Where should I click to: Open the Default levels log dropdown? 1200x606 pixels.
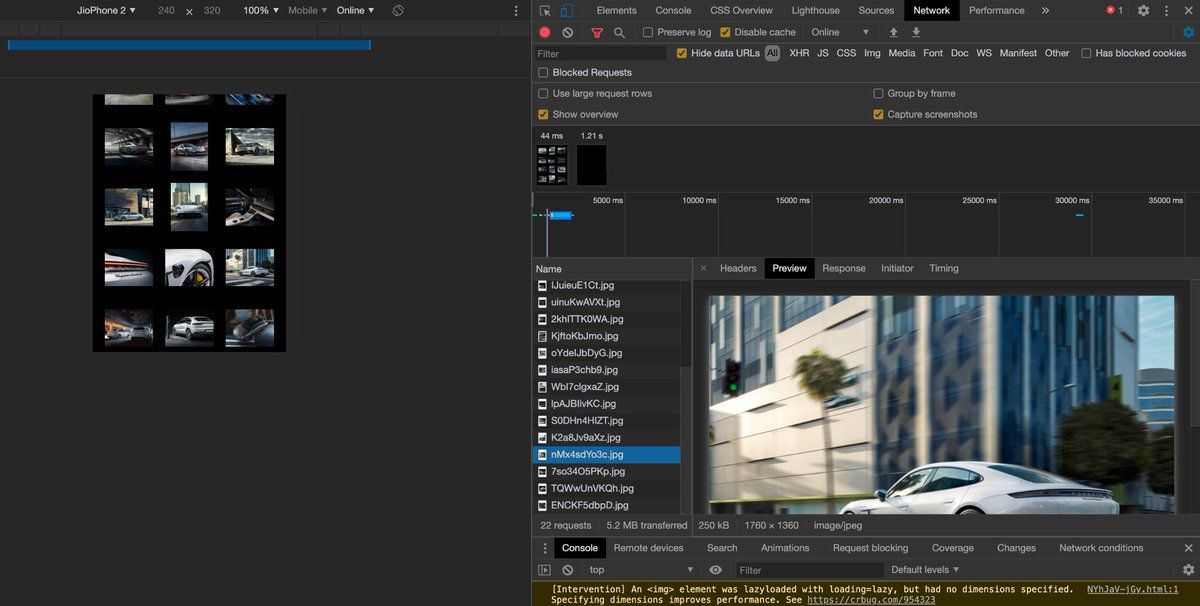pos(925,570)
